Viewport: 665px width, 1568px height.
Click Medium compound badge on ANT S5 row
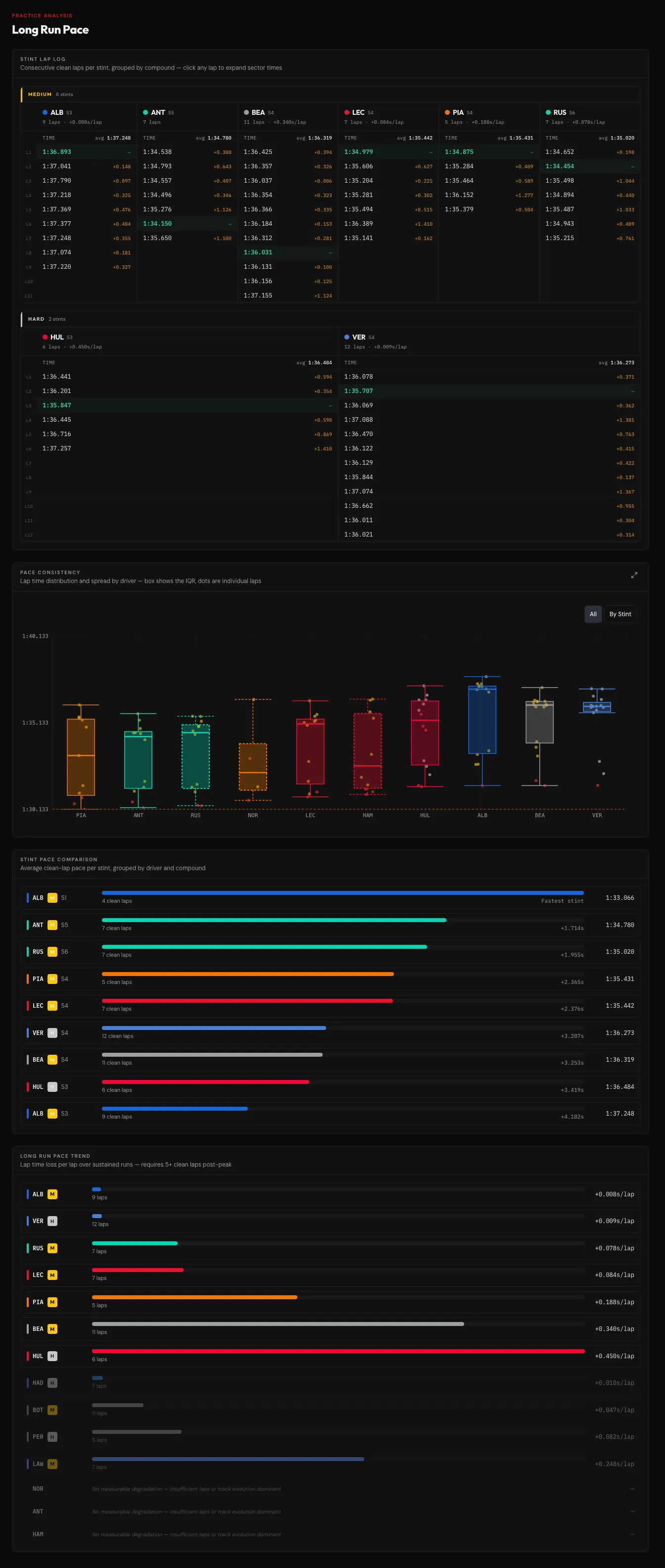(x=52, y=925)
